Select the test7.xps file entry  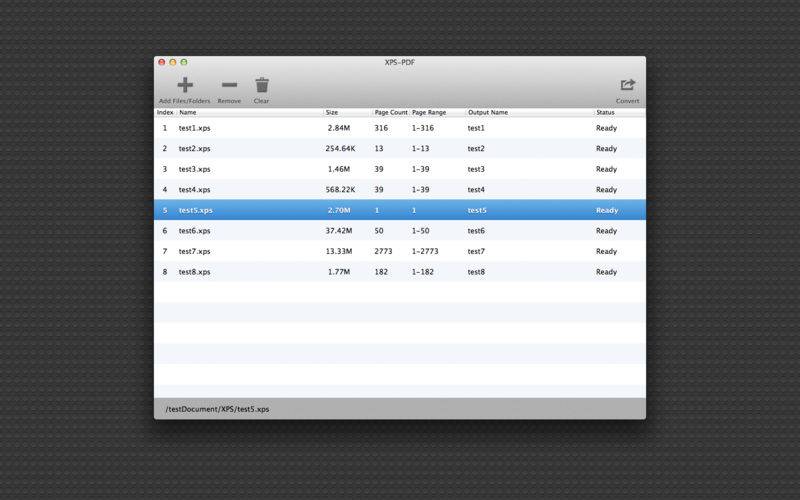coord(195,251)
